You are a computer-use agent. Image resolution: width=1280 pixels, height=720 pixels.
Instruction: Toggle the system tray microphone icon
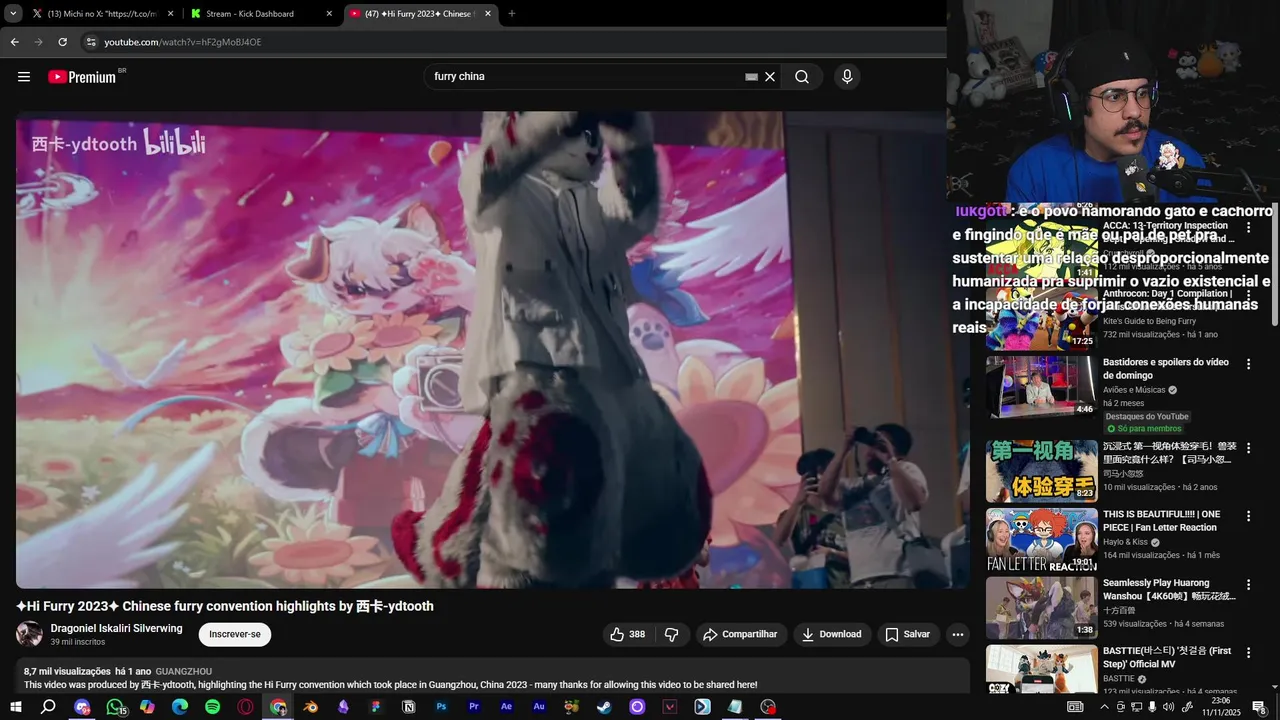1152,707
